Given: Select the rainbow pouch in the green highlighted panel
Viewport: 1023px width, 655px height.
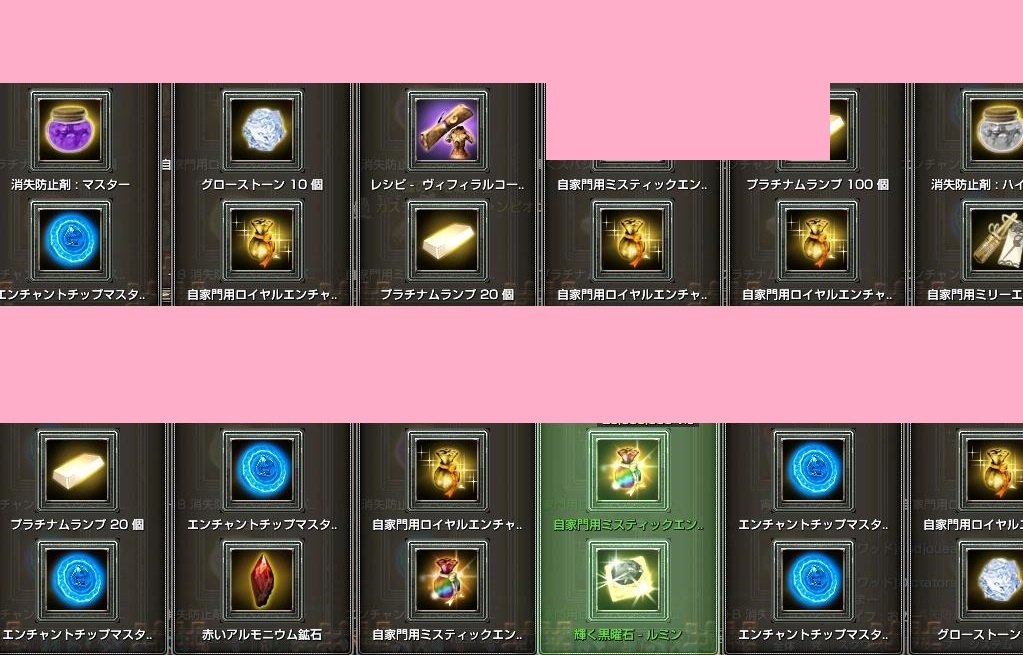Looking at the screenshot, I should pyautogui.click(x=628, y=470).
